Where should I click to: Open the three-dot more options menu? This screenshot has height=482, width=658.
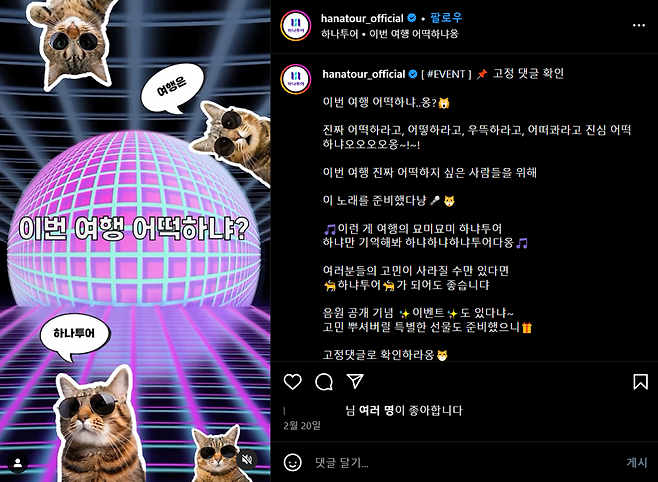639,26
